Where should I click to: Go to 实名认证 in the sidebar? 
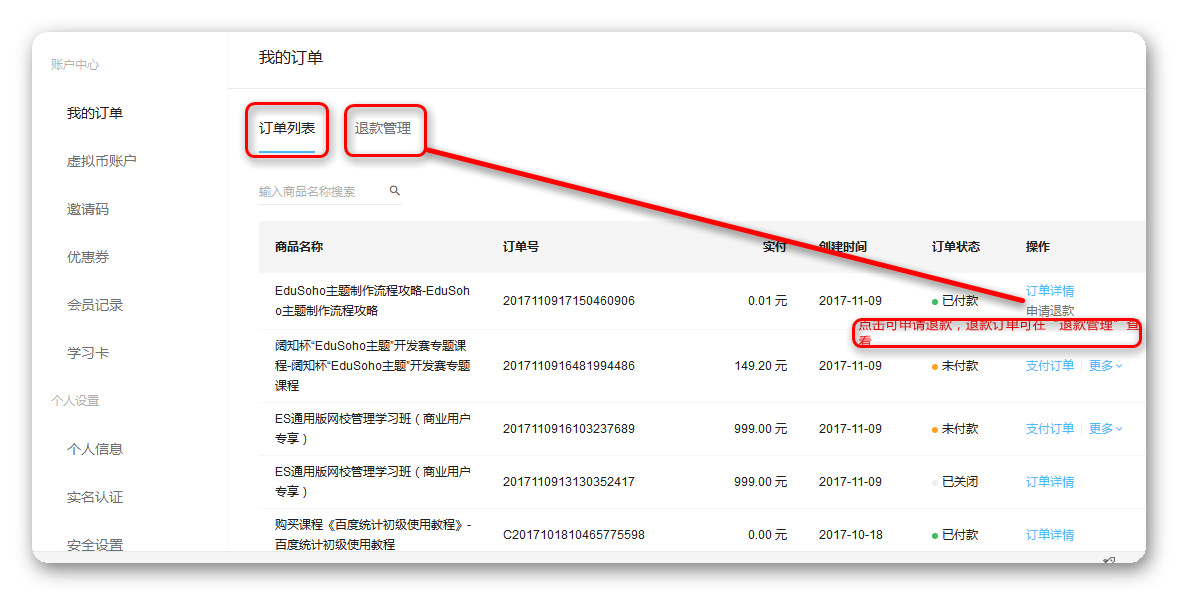[95, 497]
